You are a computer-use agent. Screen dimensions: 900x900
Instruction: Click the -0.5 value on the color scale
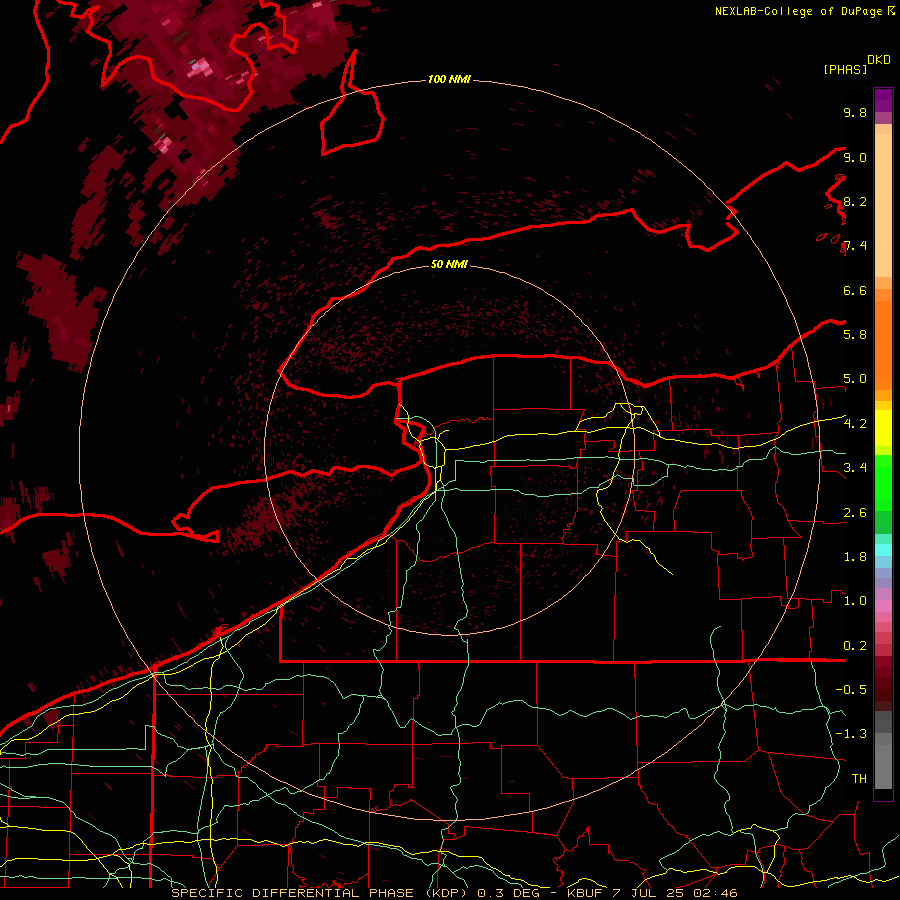pos(851,689)
